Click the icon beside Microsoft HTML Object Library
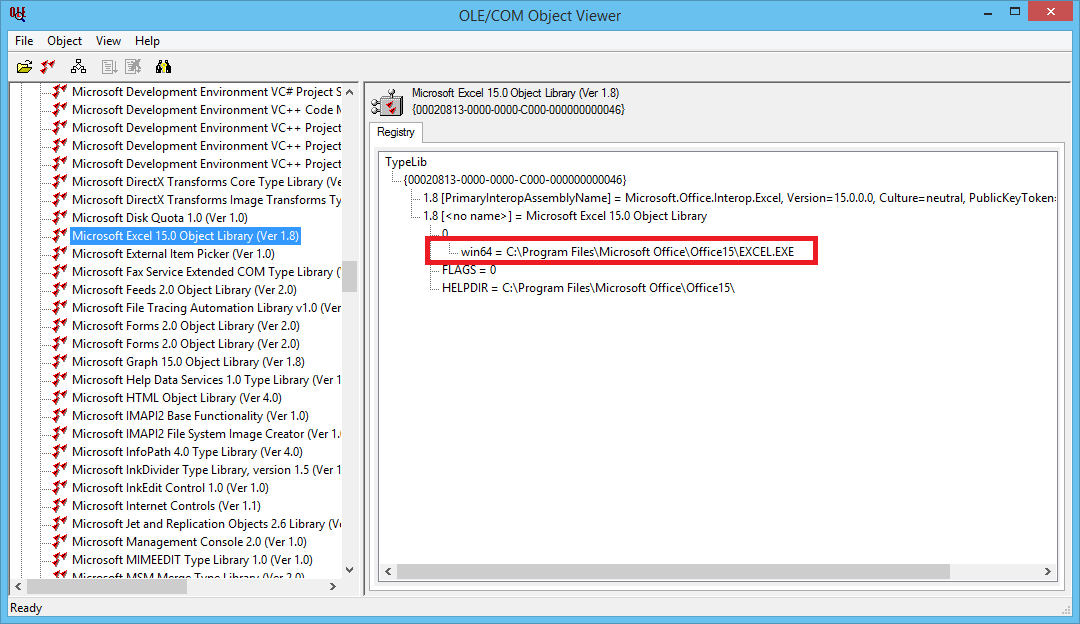This screenshot has height=624, width=1080. coord(60,397)
